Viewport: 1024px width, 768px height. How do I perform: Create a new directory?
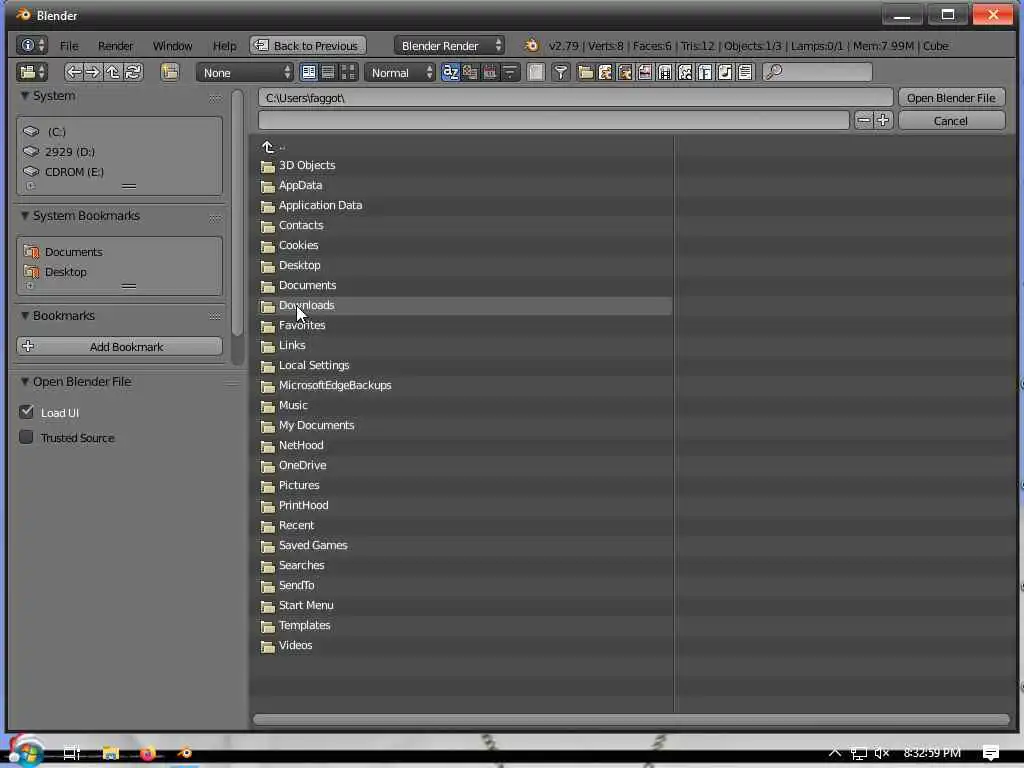tap(169, 72)
